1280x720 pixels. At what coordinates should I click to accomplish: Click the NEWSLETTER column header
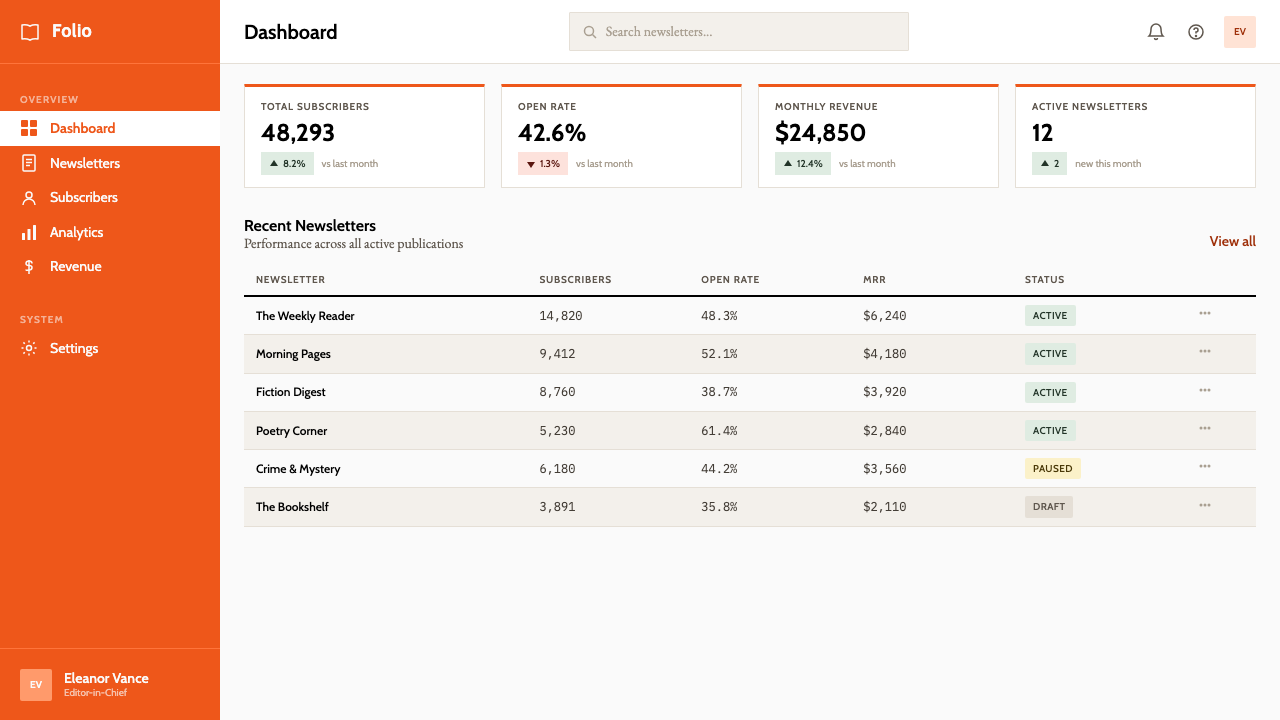[290, 280]
